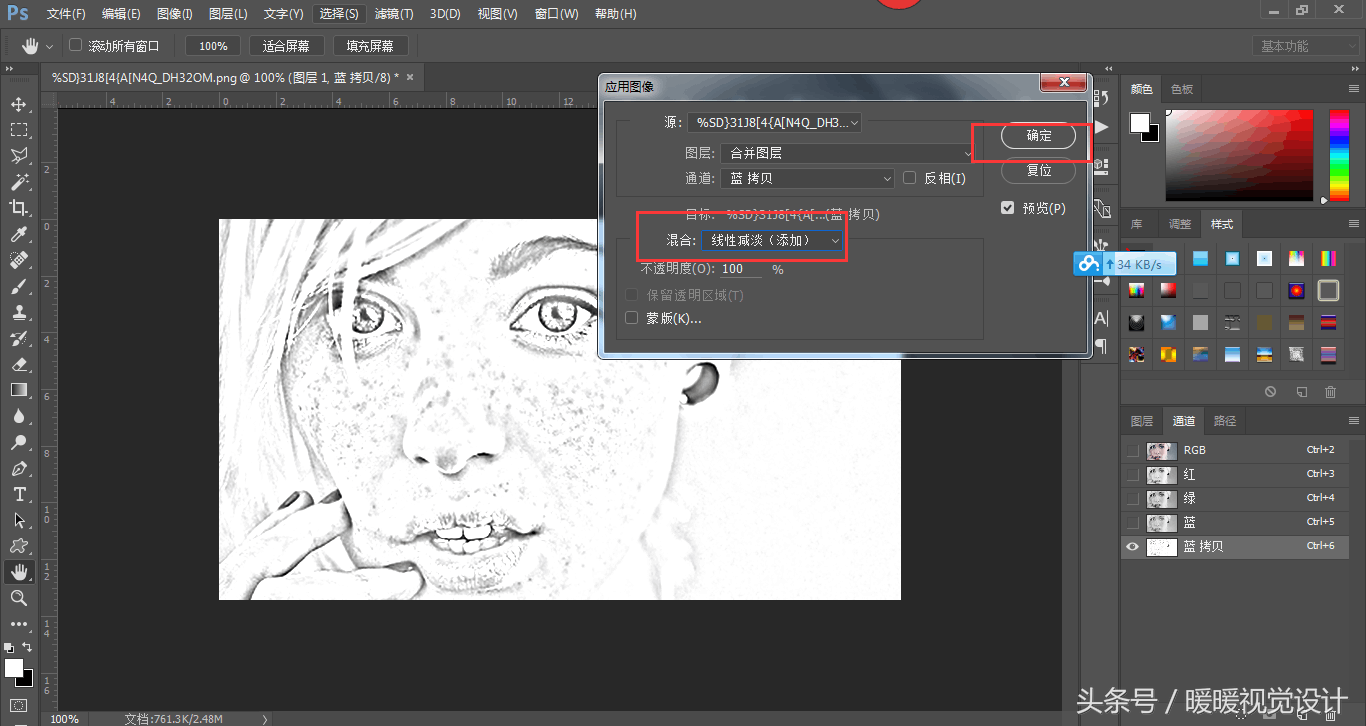Open the Channel 通道 dropdown (蓝 拷贝)
Image resolution: width=1366 pixels, height=726 pixels.
[x=807, y=178]
